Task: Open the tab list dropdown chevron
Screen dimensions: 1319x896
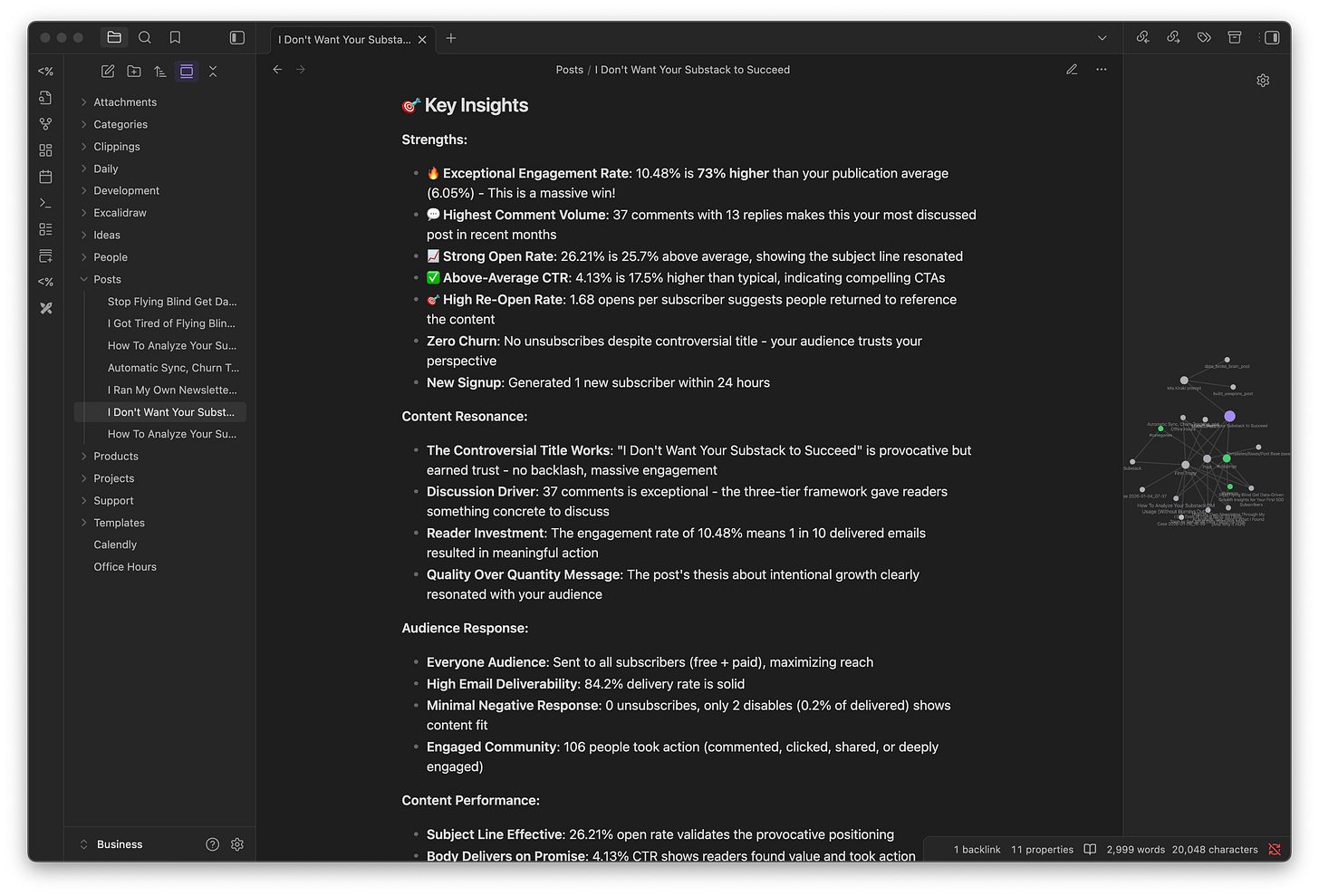Action: tap(1102, 38)
